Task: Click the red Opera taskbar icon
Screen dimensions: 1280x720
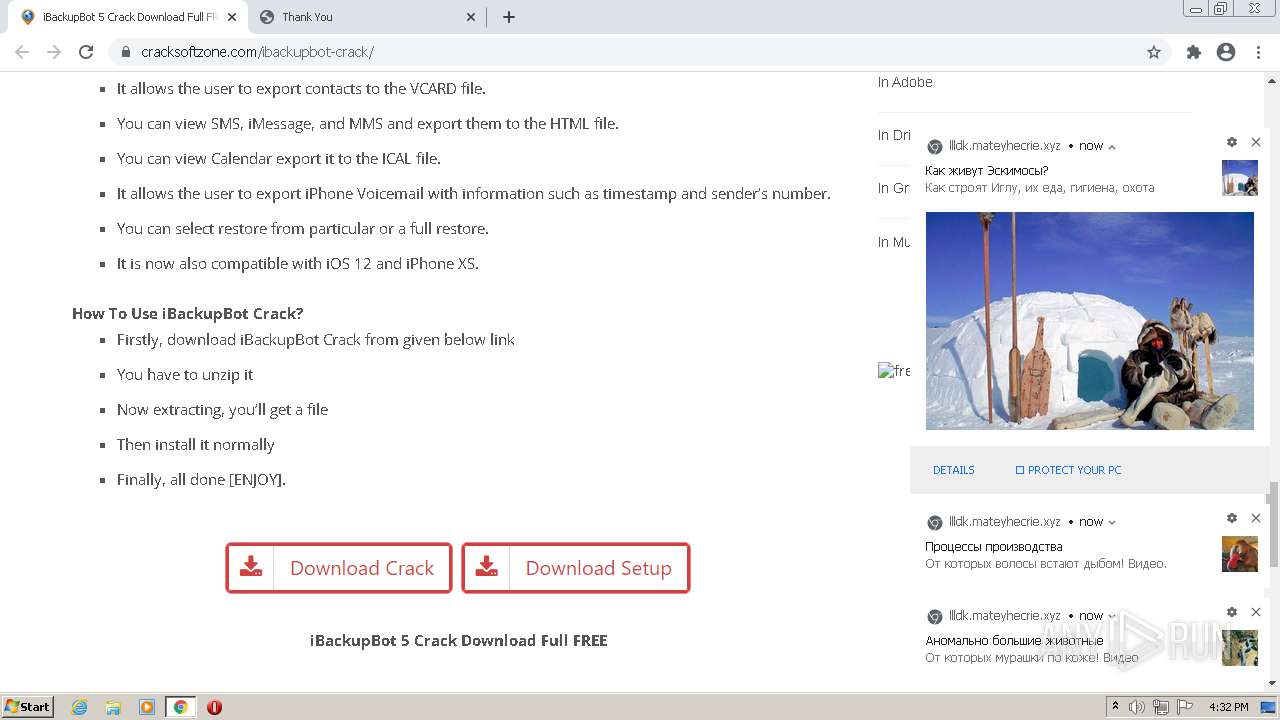Action: pyautogui.click(x=214, y=707)
